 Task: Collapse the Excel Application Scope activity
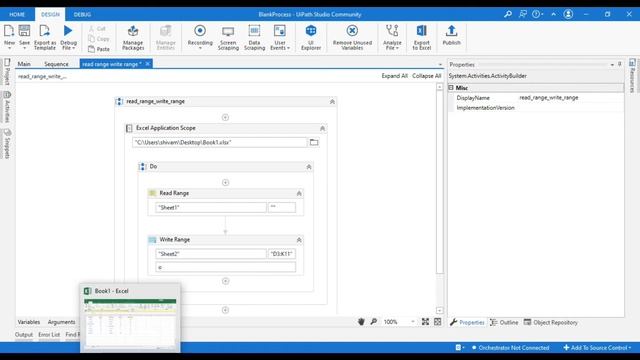(x=322, y=129)
